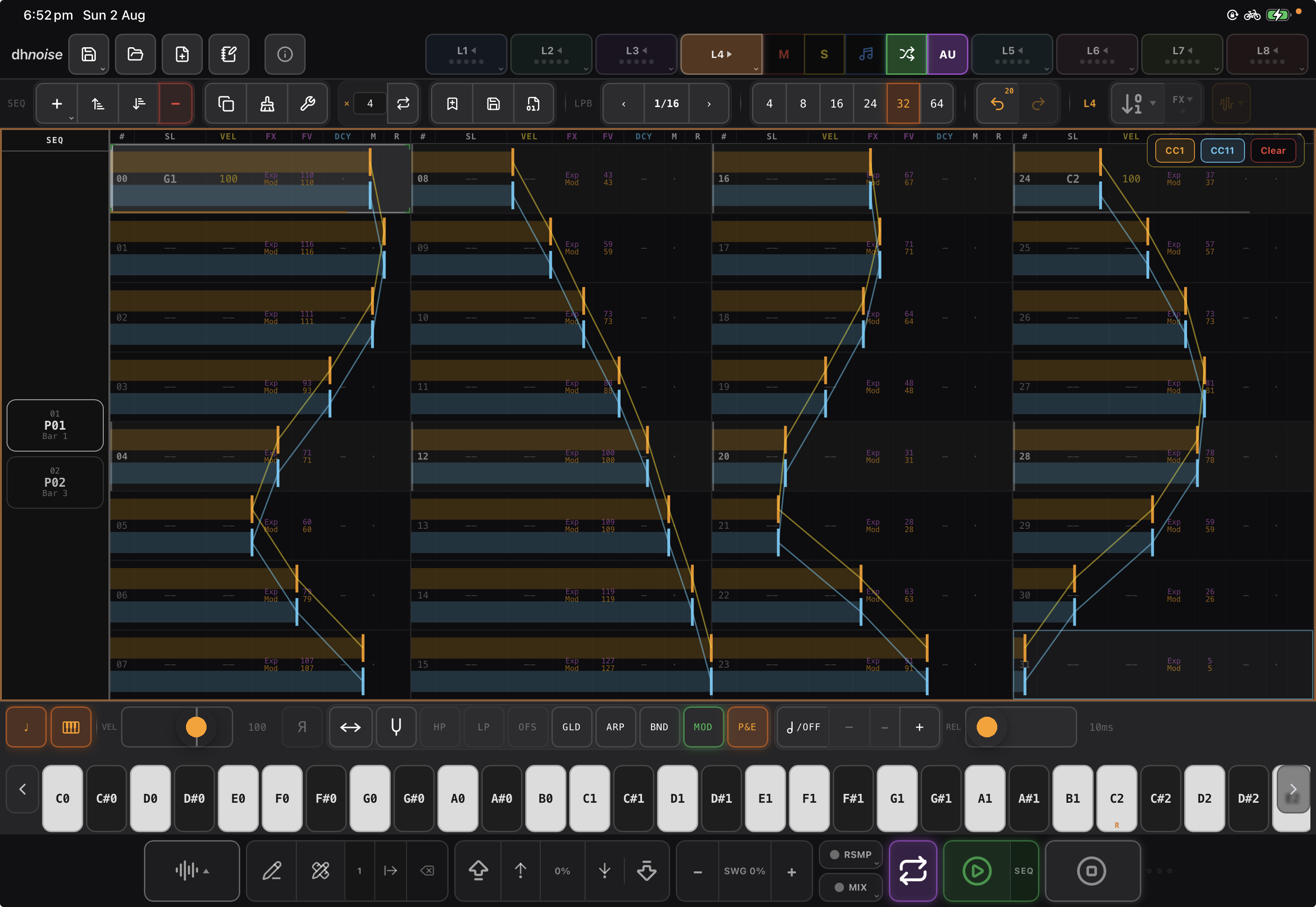The image size is (1316, 907).
Task: Select pattern P02 Bar 3
Action: tap(55, 482)
